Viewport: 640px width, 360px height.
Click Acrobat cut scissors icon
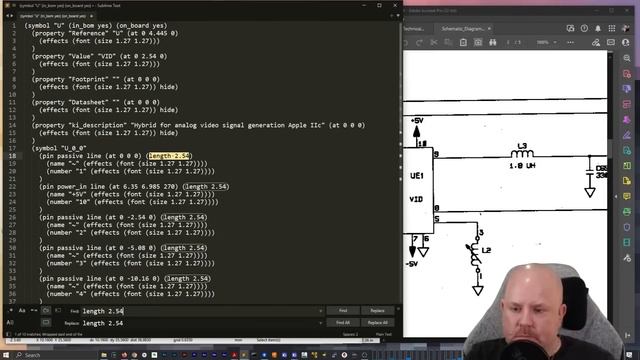(x=434, y=42)
